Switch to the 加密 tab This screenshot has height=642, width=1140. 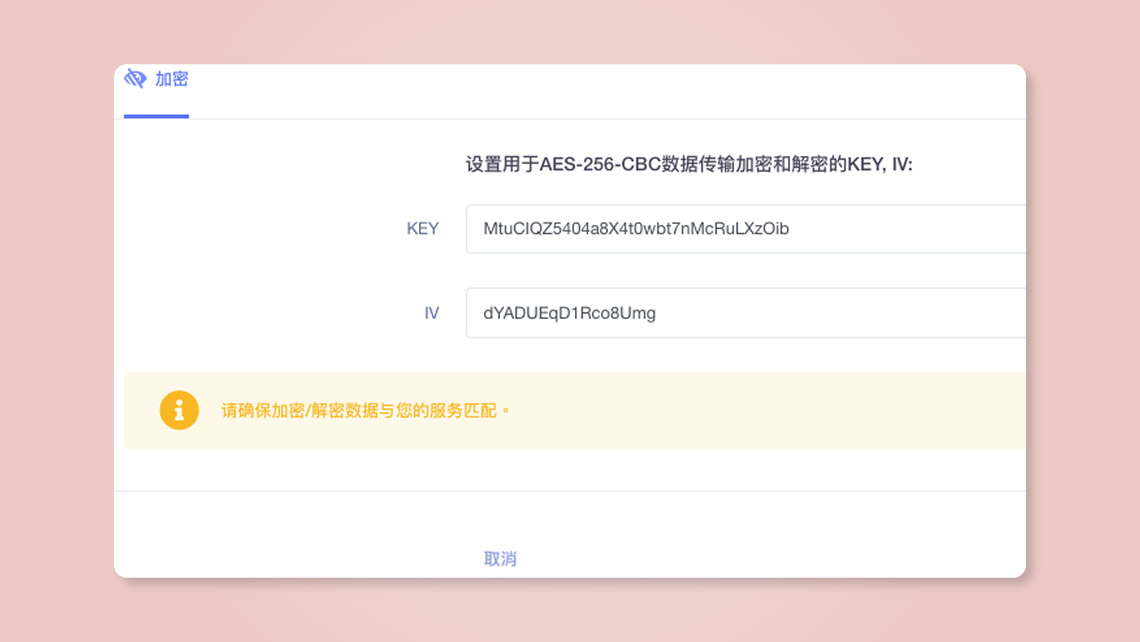click(x=171, y=79)
